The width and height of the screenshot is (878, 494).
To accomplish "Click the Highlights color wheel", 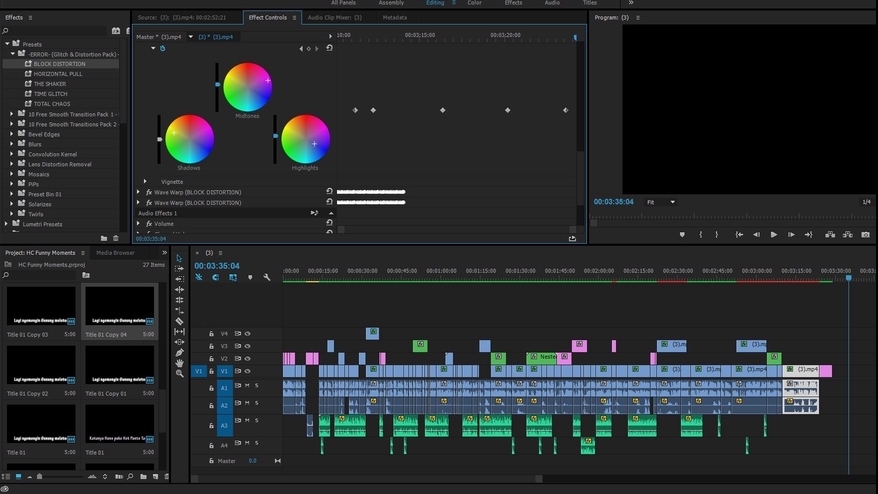I will click(305, 139).
